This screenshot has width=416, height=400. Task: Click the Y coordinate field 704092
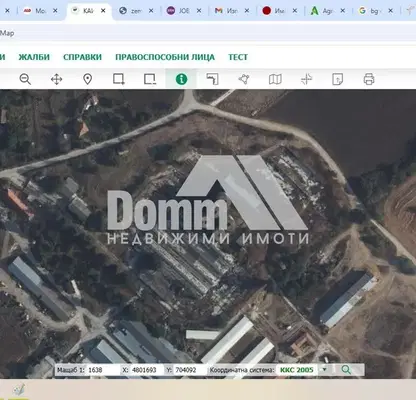[190, 370]
